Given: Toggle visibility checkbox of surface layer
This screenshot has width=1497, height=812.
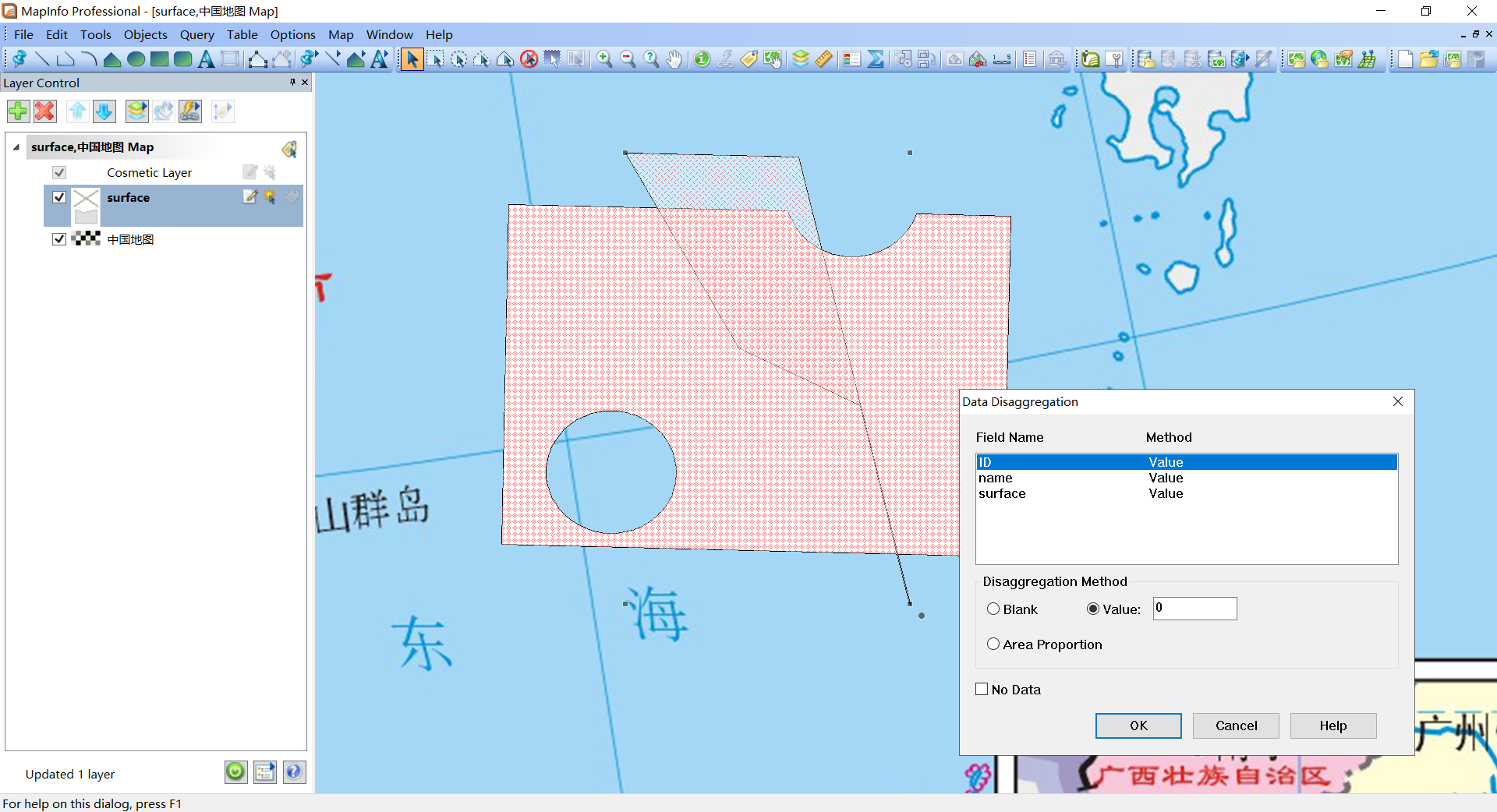Looking at the screenshot, I should 59,197.
